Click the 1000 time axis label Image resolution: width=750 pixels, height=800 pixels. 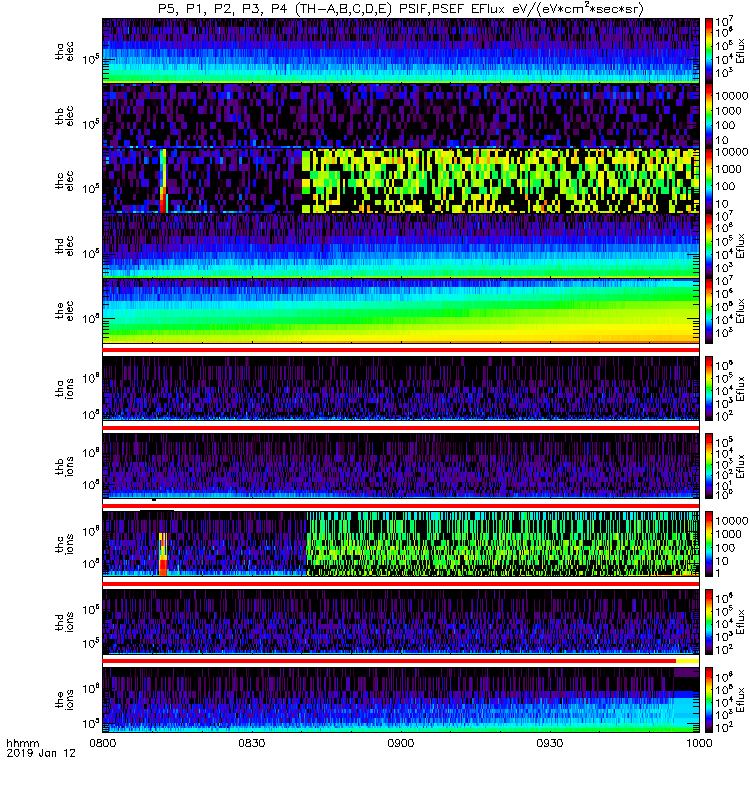tap(698, 743)
